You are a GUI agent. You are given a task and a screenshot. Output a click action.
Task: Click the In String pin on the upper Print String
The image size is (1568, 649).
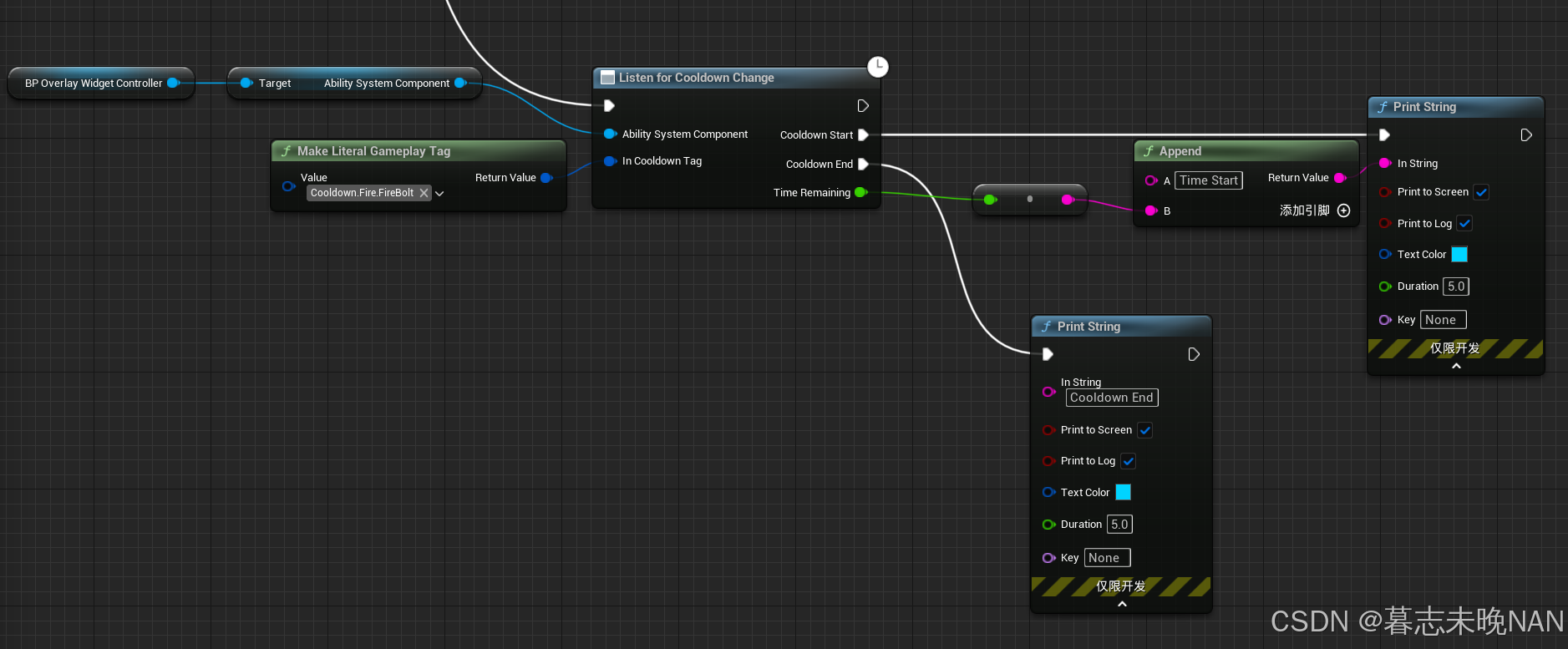point(1385,163)
